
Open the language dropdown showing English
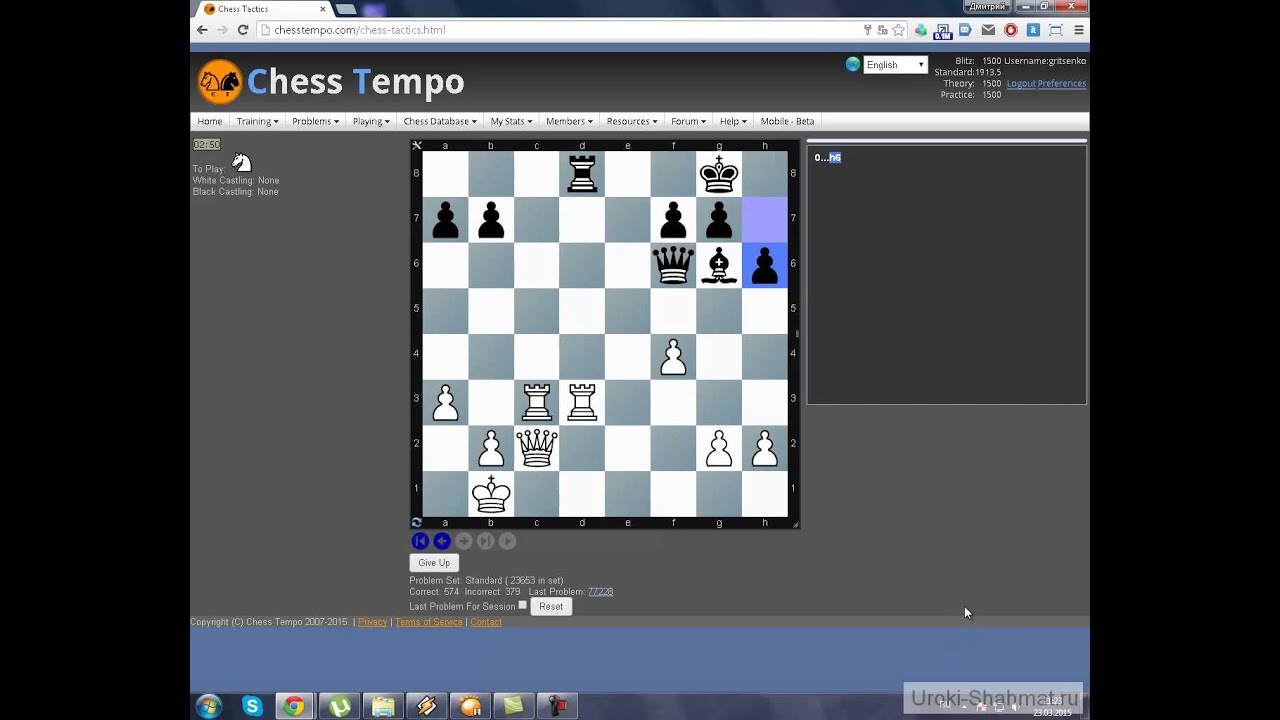(896, 65)
